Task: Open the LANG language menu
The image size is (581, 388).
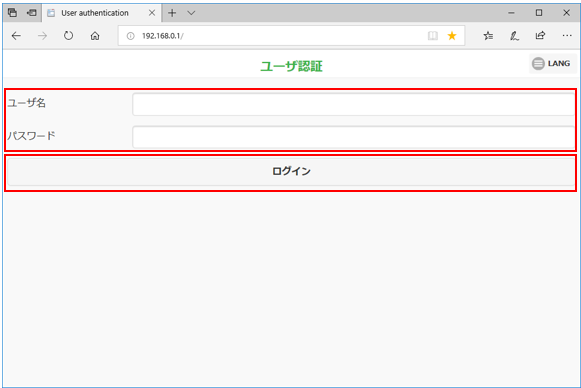Action: [552, 63]
